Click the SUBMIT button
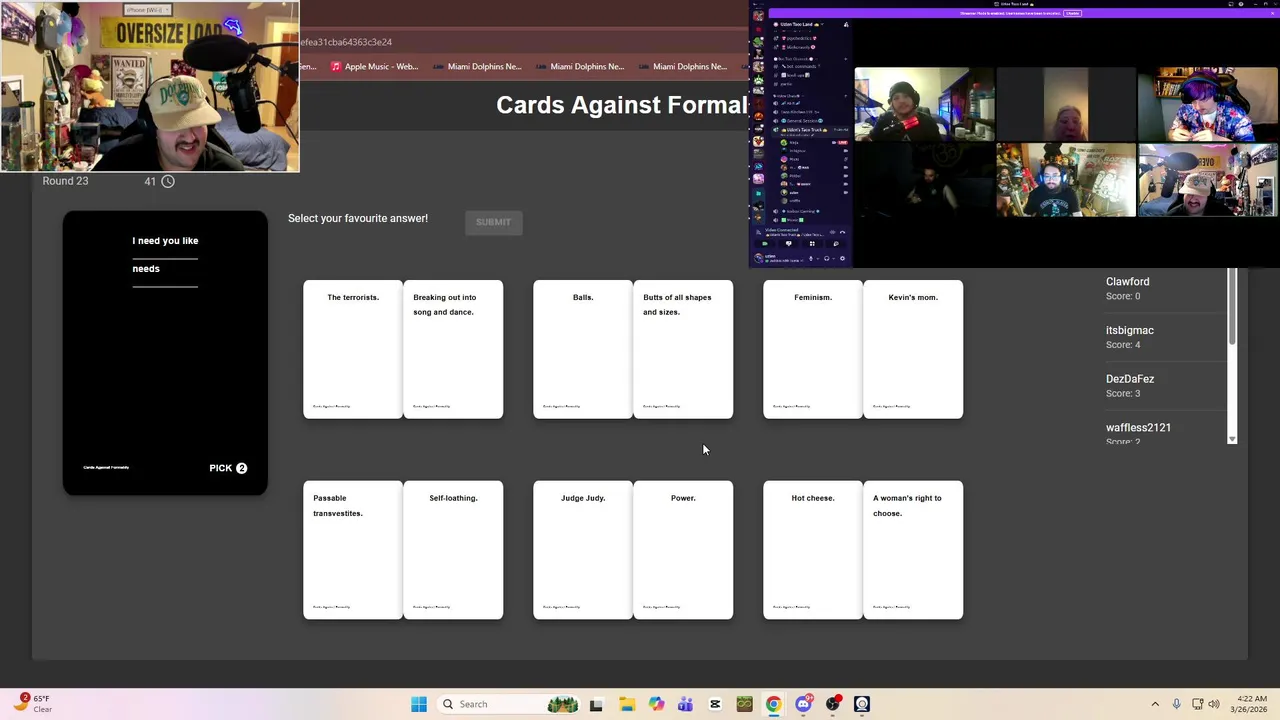This screenshot has height=720, width=1280. (493, 222)
